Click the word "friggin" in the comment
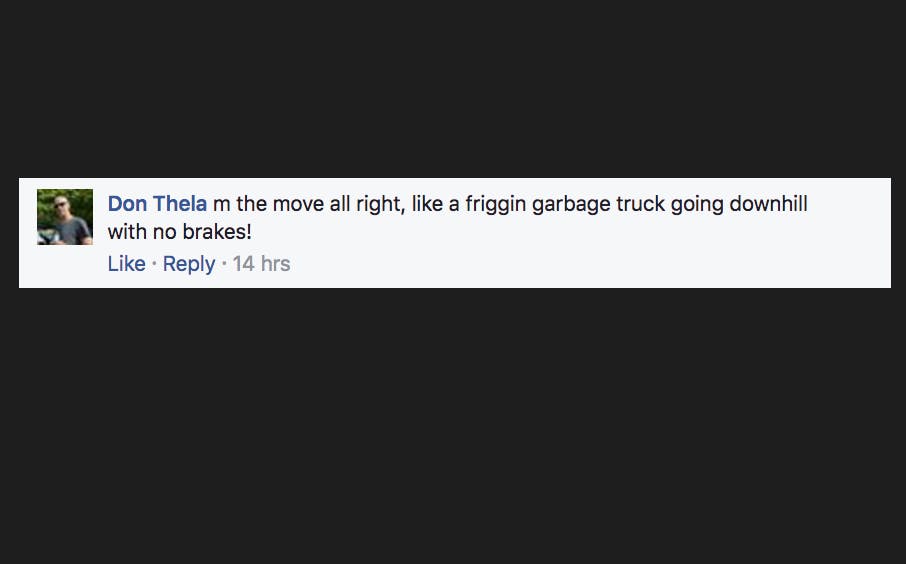 click(x=496, y=204)
